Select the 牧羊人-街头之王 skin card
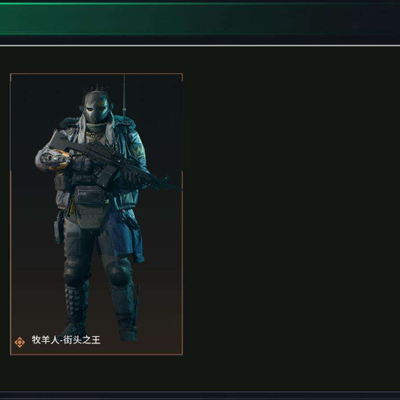 [x=97, y=214]
